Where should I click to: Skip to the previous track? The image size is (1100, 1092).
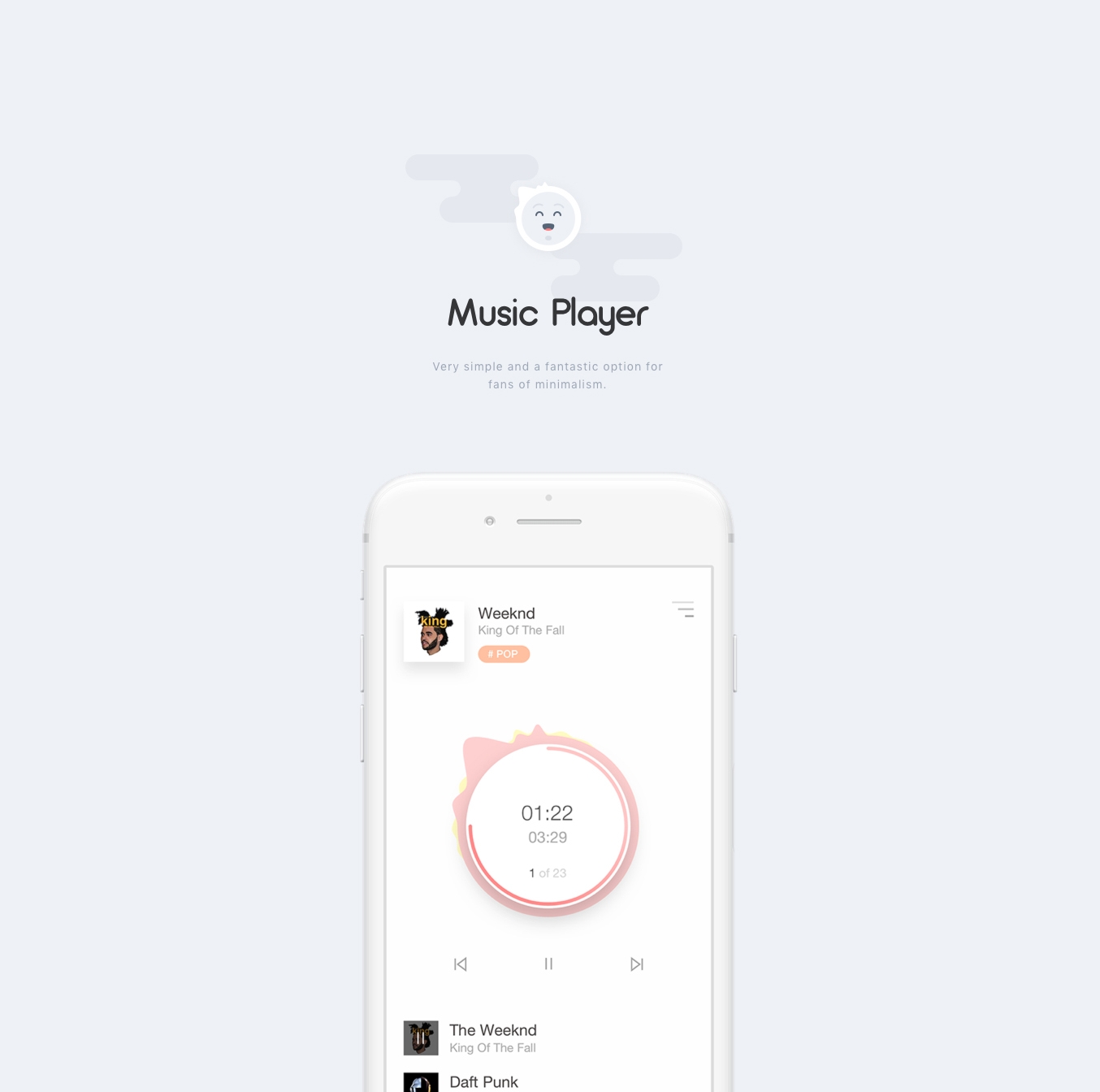pyautogui.click(x=461, y=964)
